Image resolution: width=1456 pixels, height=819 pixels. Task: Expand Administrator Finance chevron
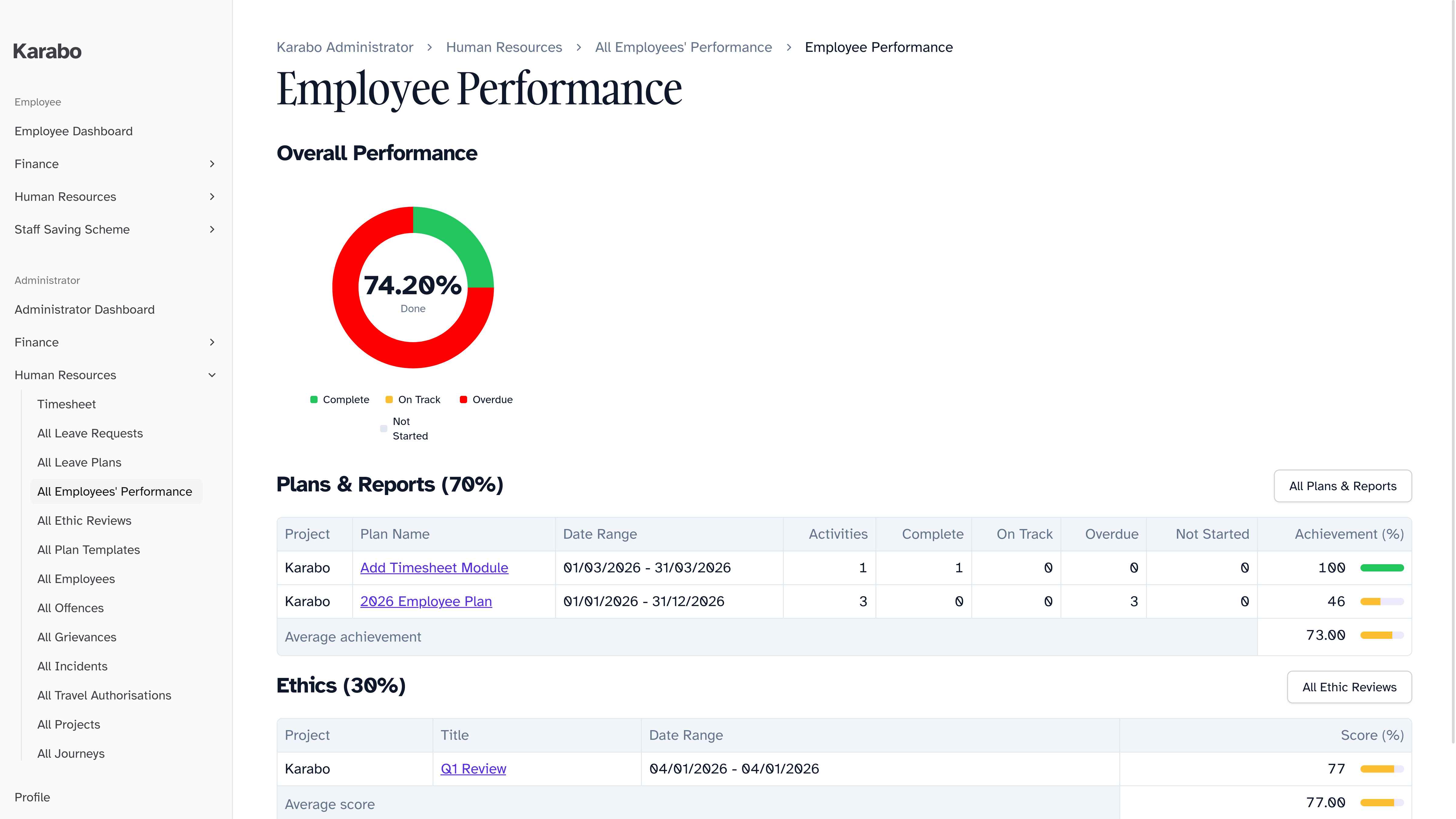212,342
